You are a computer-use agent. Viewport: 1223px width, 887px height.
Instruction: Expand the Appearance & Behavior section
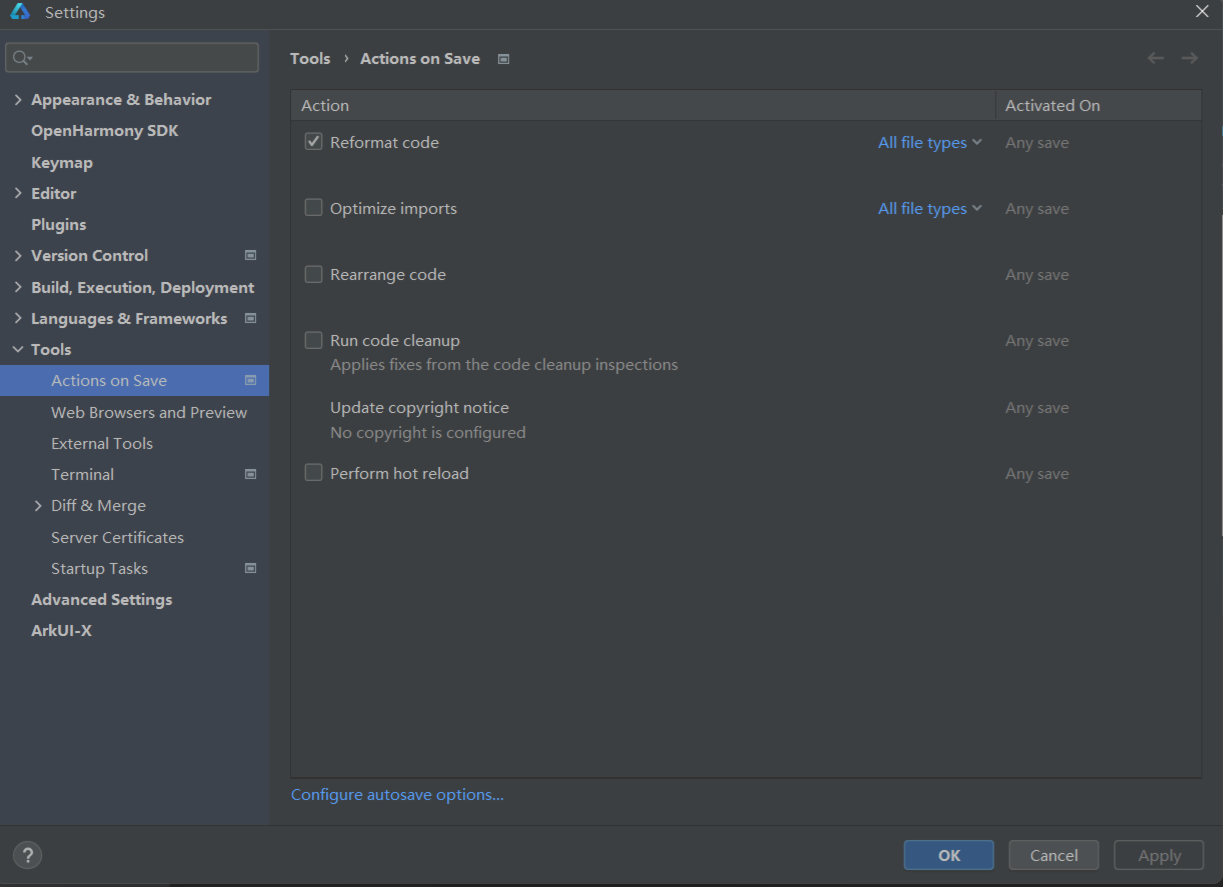(18, 100)
